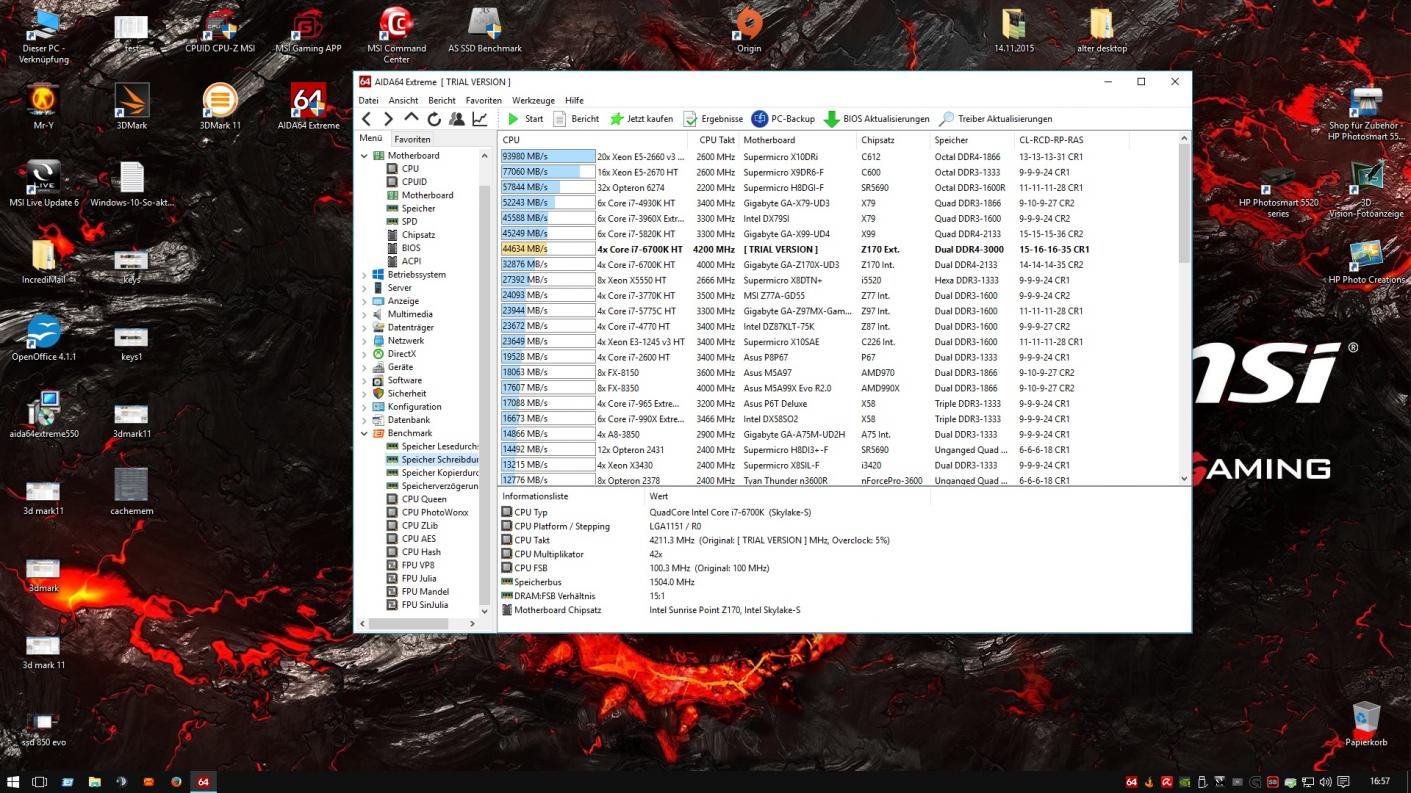Image resolution: width=1411 pixels, height=793 pixels.
Task: Open AIDA64 Extreme desktop shortcut
Action: click(308, 107)
